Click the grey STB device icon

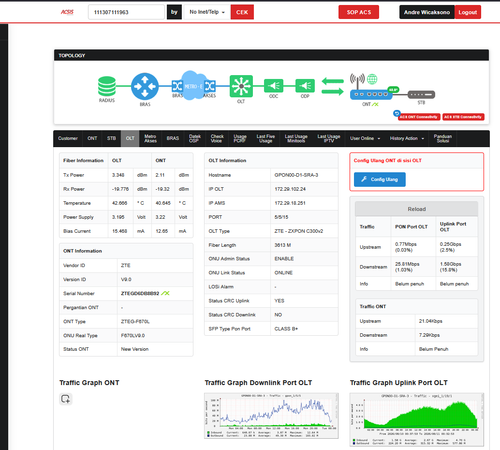point(421,95)
